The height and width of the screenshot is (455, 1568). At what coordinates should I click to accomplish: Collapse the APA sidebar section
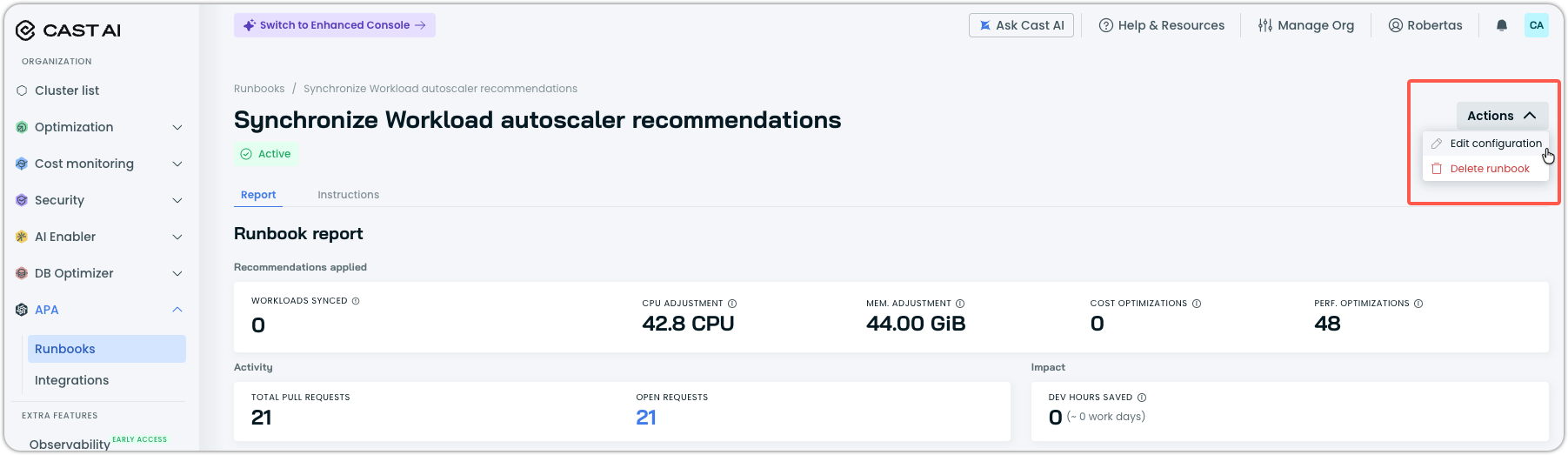pyautogui.click(x=100, y=310)
